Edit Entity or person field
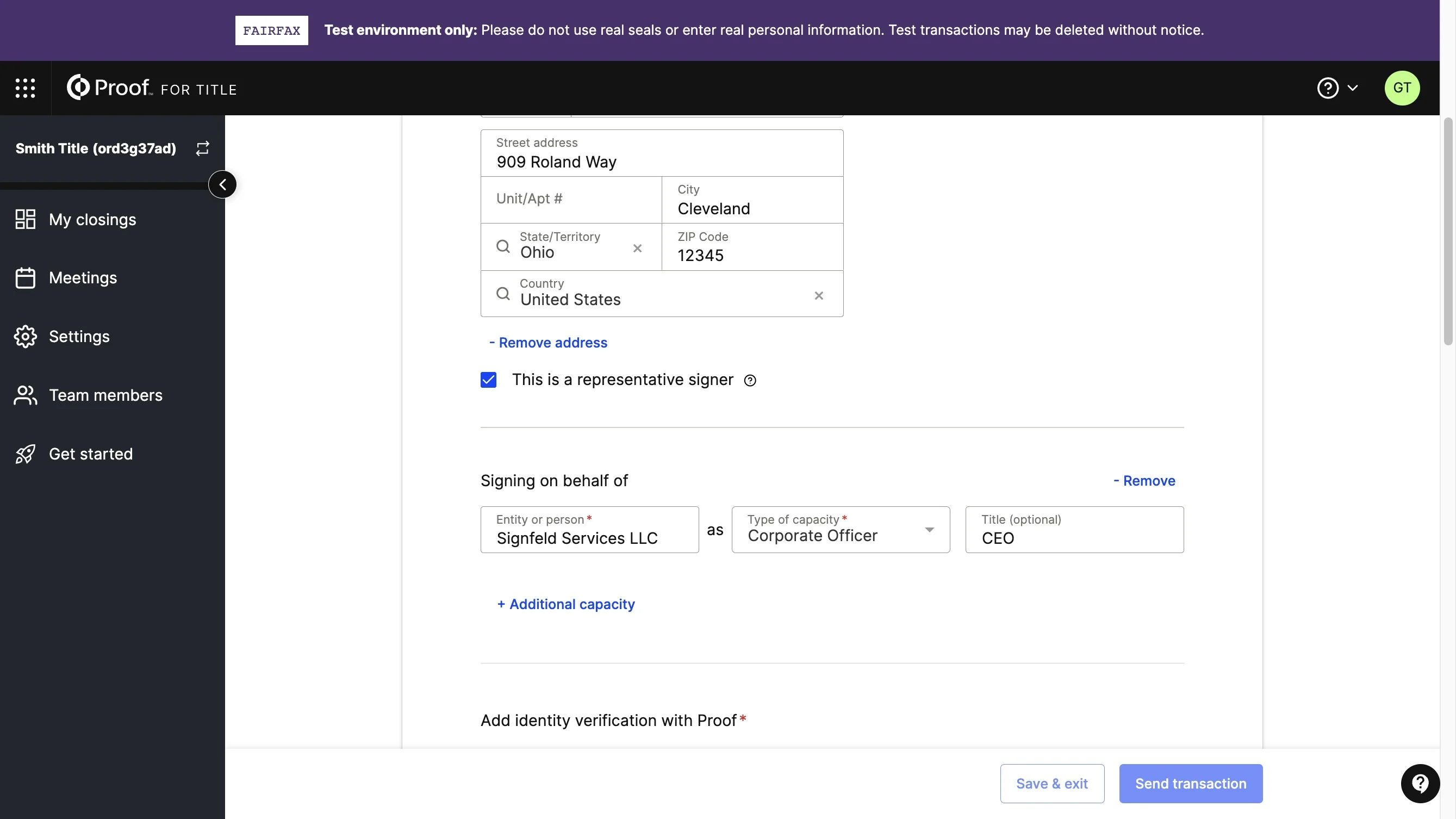This screenshot has height=819, width=1456. click(589, 530)
